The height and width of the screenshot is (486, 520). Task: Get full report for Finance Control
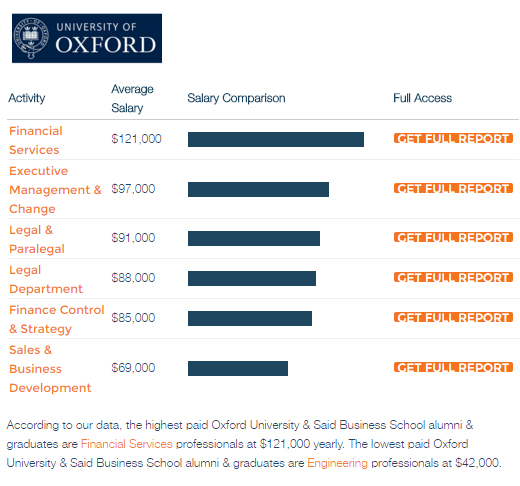coord(453,317)
